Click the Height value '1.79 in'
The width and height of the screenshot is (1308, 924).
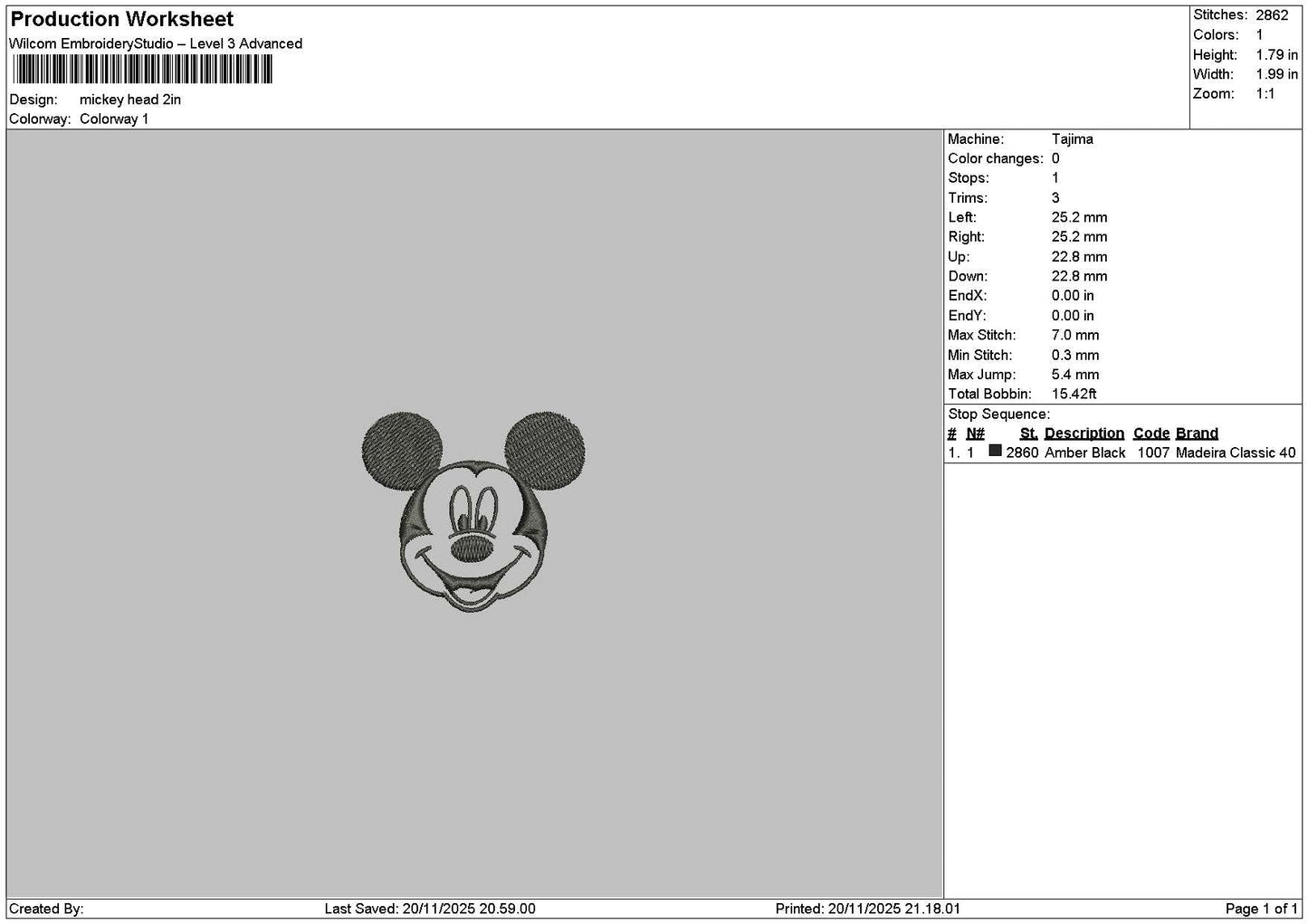coord(1276,54)
